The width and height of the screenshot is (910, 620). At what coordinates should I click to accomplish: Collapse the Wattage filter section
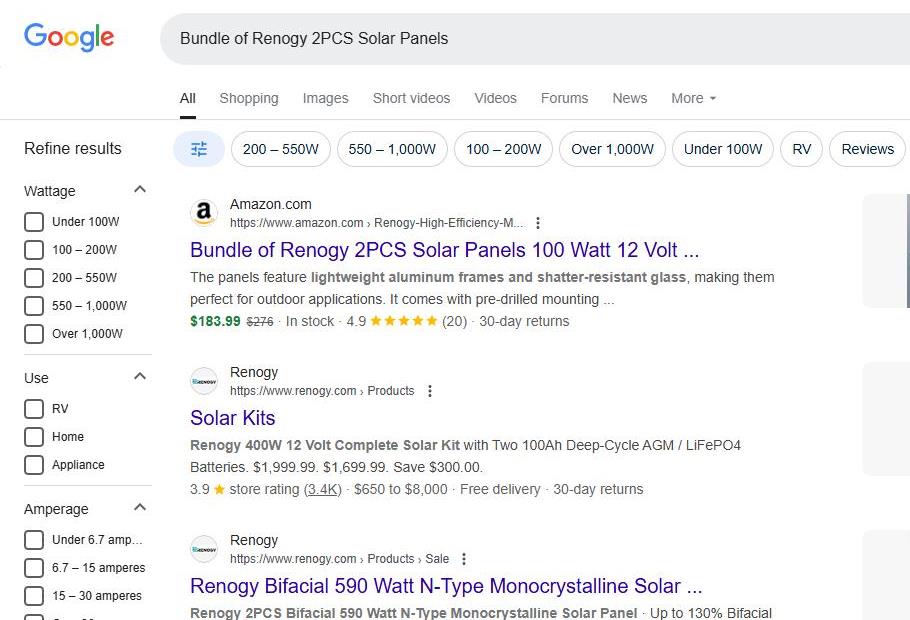coord(140,189)
